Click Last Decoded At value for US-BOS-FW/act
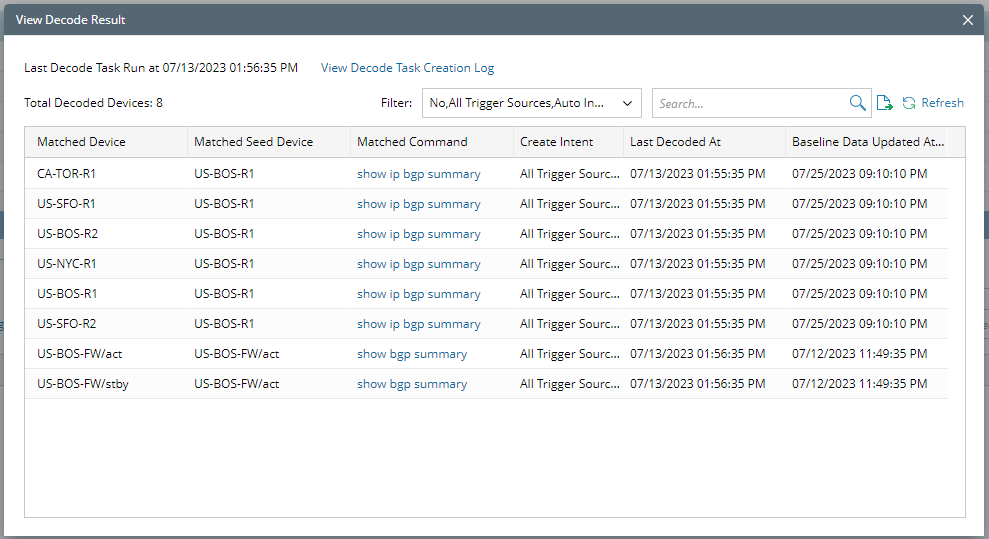Viewport: 989px width, 539px height. (698, 354)
